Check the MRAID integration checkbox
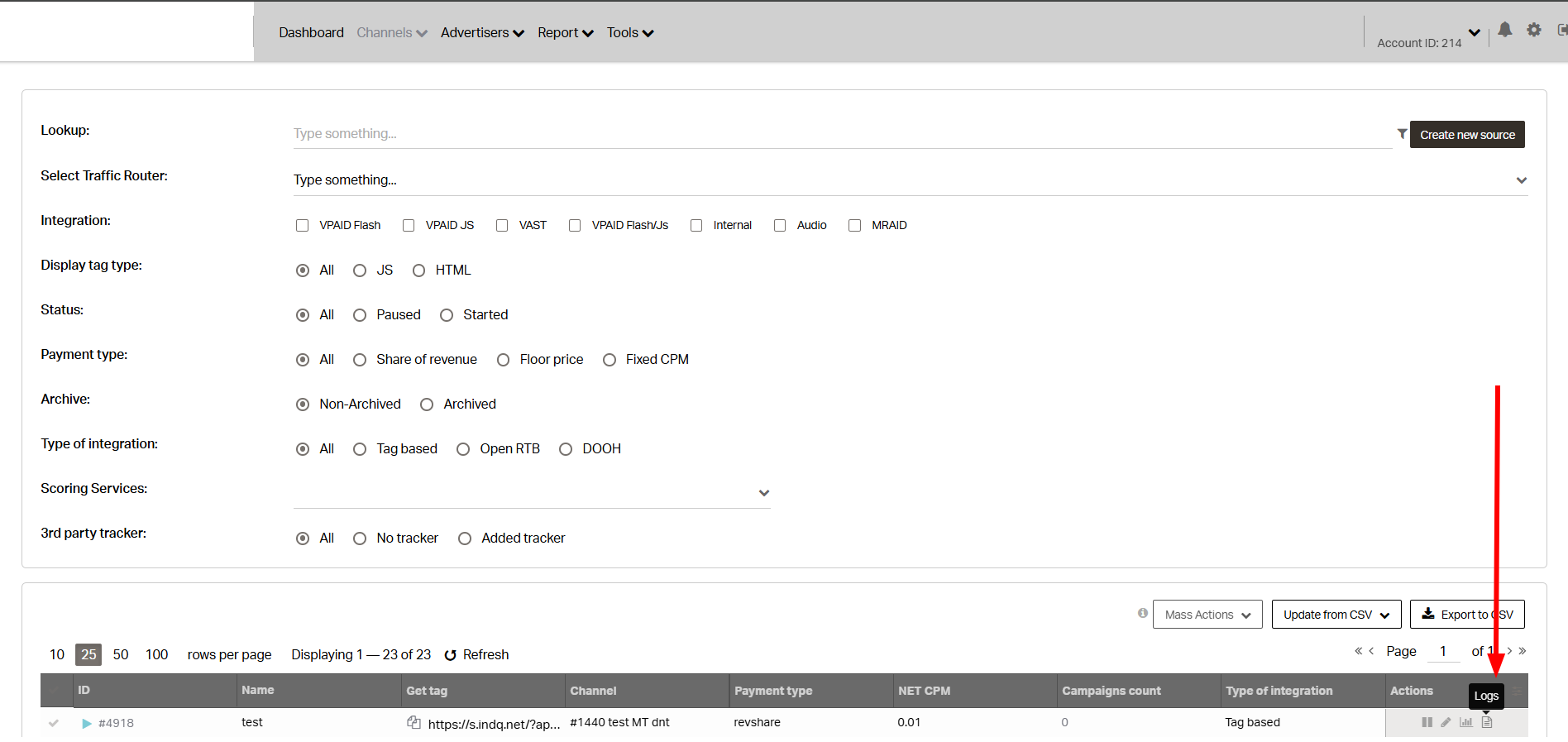This screenshot has width=1568, height=742. coord(855,225)
